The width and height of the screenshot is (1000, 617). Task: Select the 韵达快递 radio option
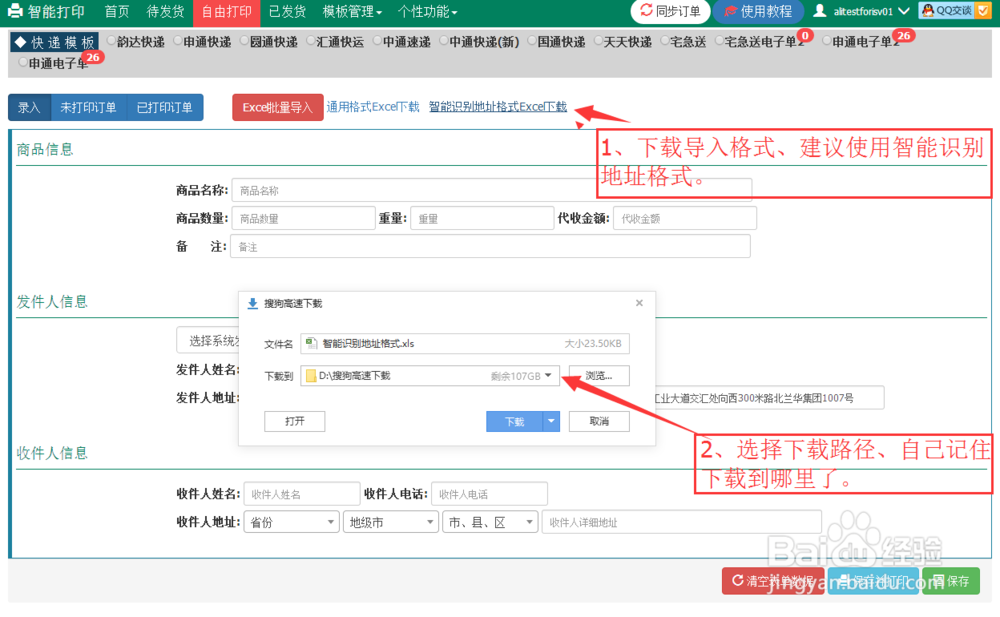(112, 41)
